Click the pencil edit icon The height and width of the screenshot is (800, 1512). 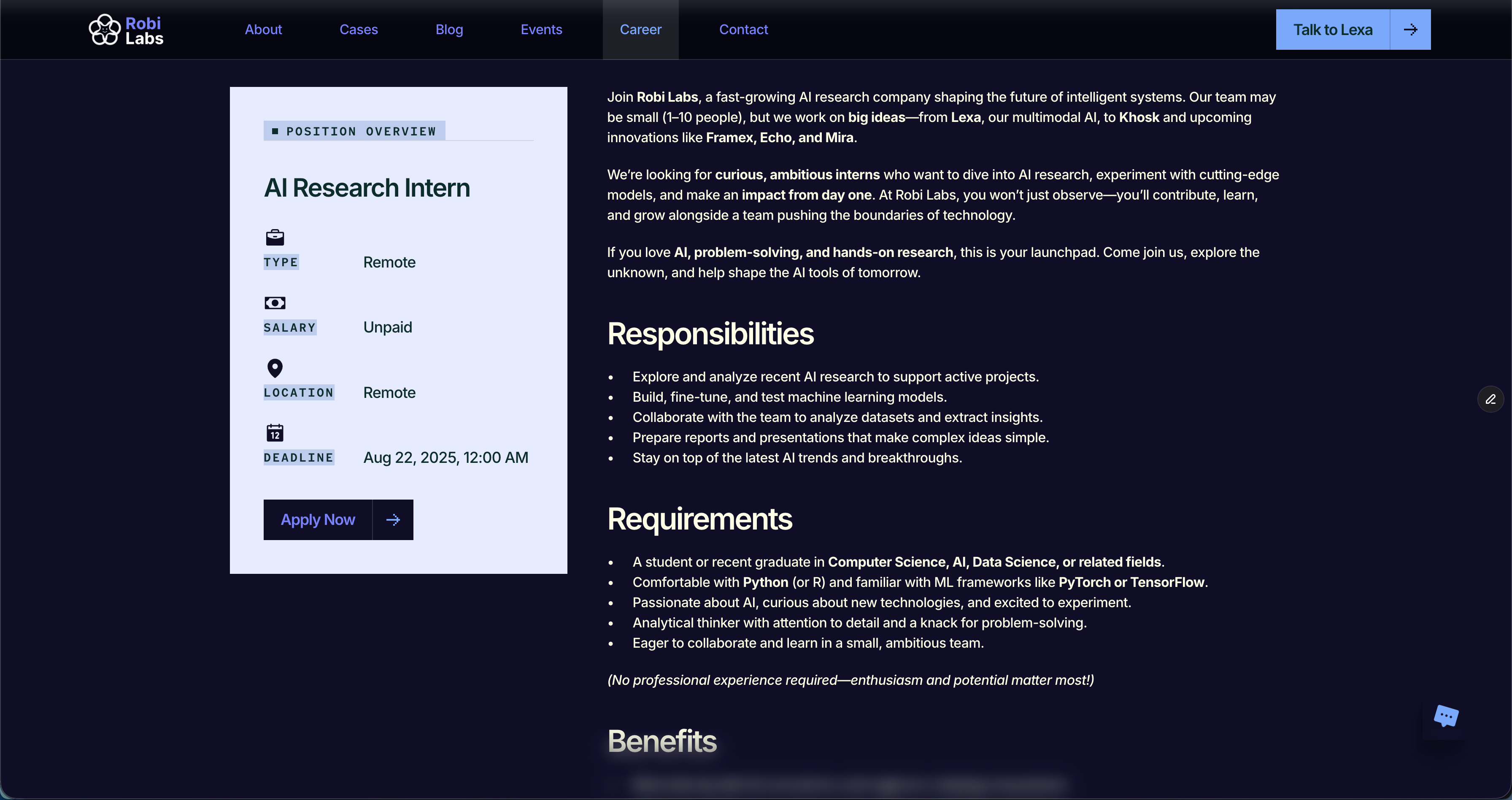pos(1490,400)
